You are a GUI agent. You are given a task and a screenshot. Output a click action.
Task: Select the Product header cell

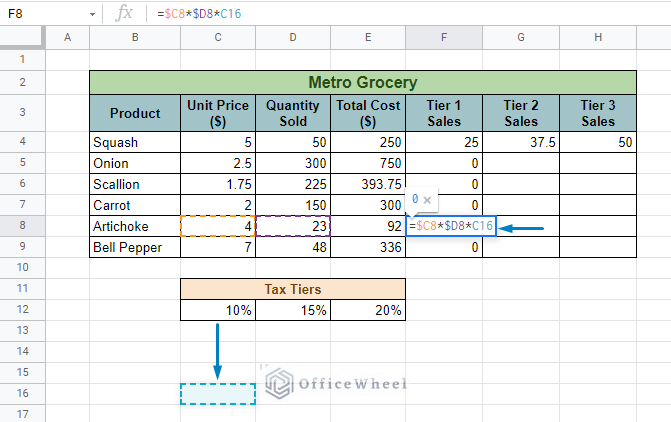(135, 113)
